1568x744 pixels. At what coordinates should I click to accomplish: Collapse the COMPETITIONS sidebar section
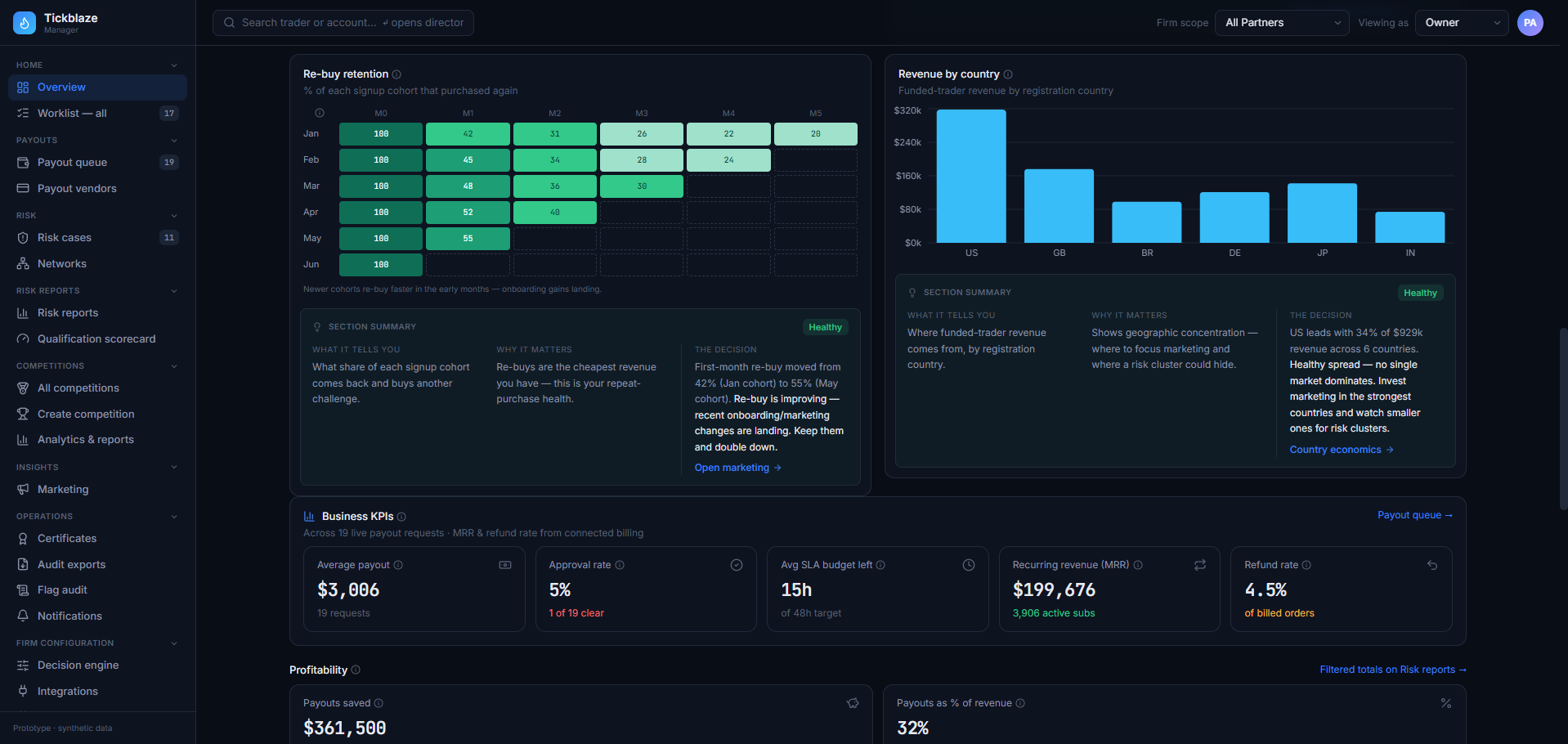[x=174, y=366]
